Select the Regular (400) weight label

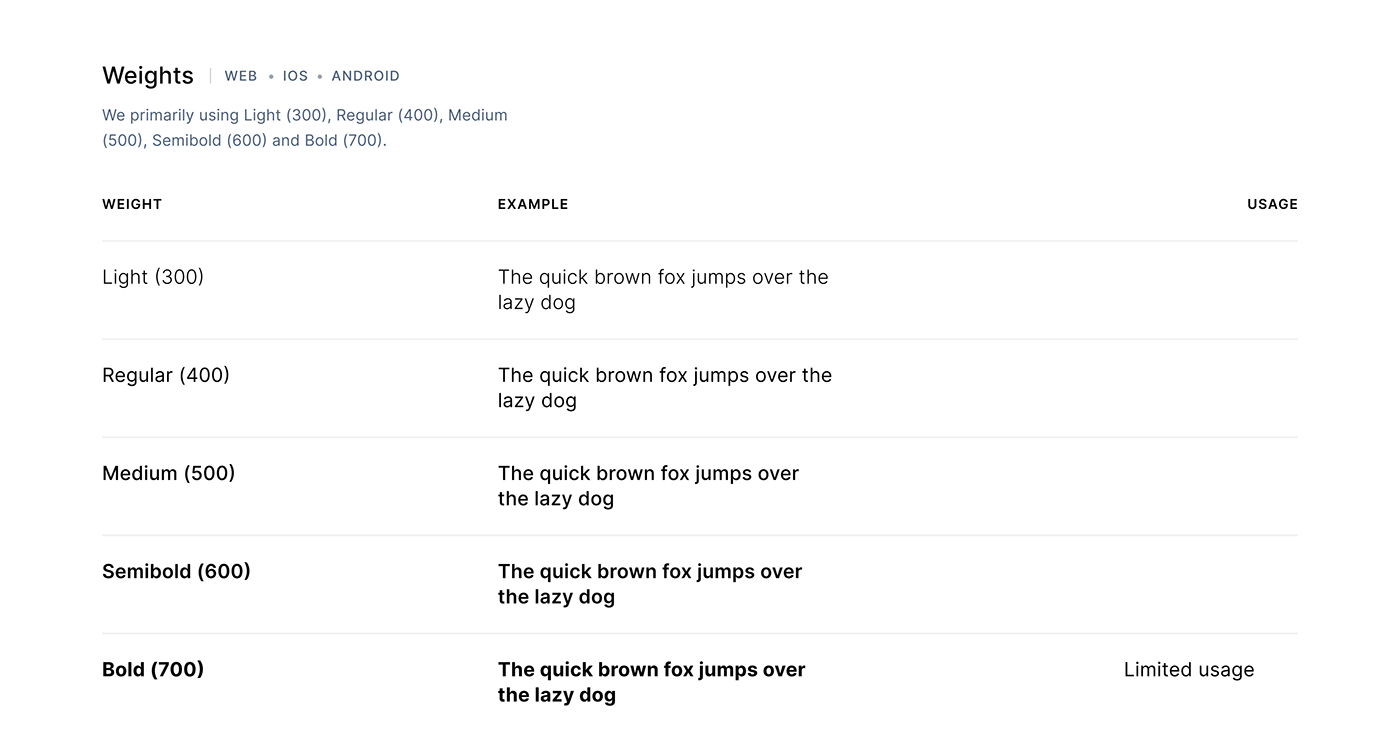pos(166,375)
